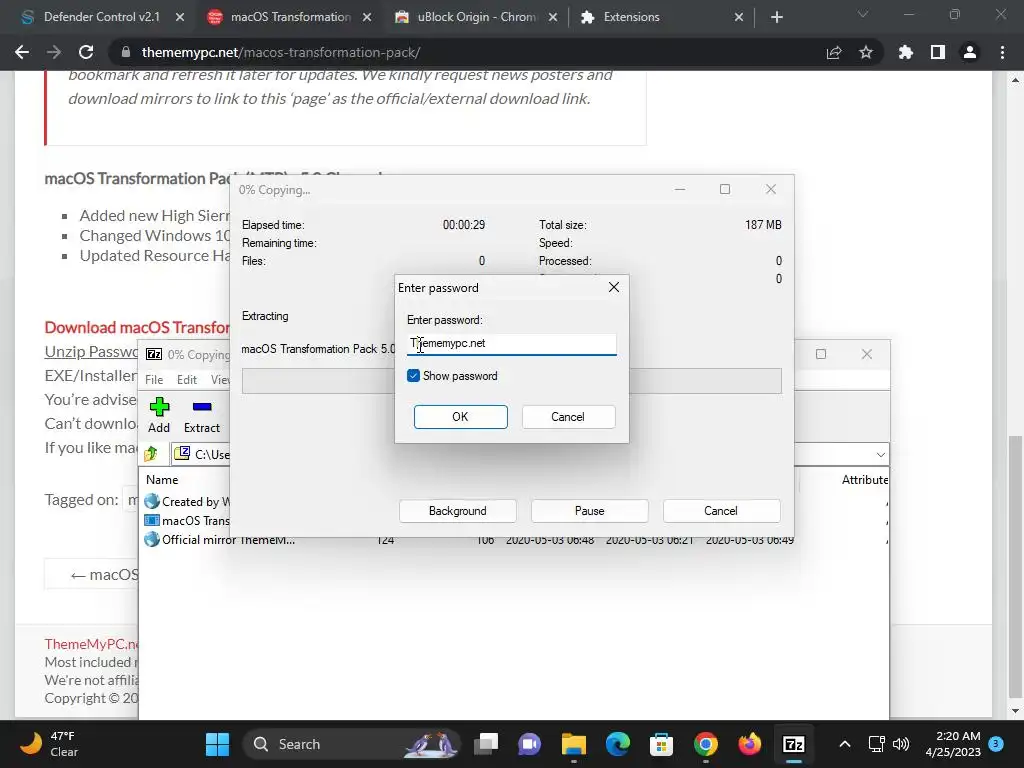This screenshot has height=768, width=1024.
Task: Click the password input field
Action: (511, 344)
